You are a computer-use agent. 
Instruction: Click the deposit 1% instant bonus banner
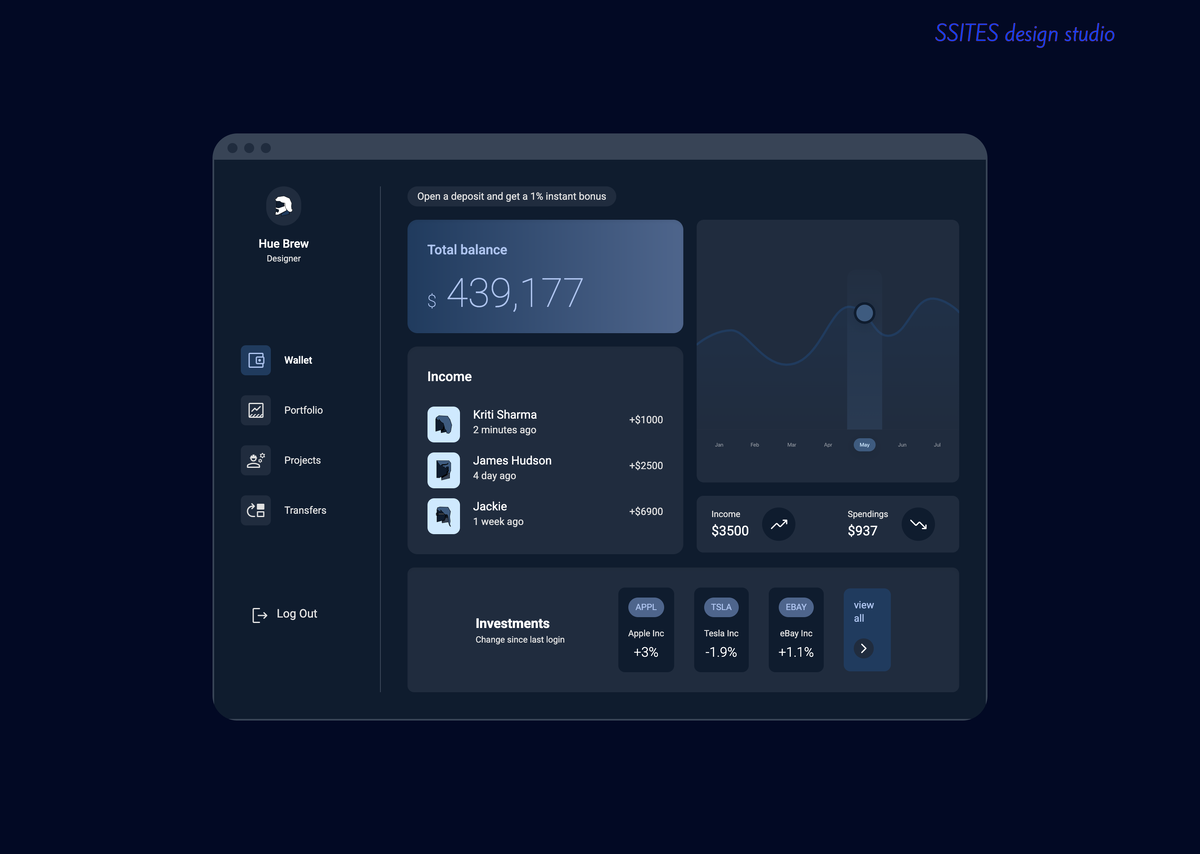click(x=512, y=196)
